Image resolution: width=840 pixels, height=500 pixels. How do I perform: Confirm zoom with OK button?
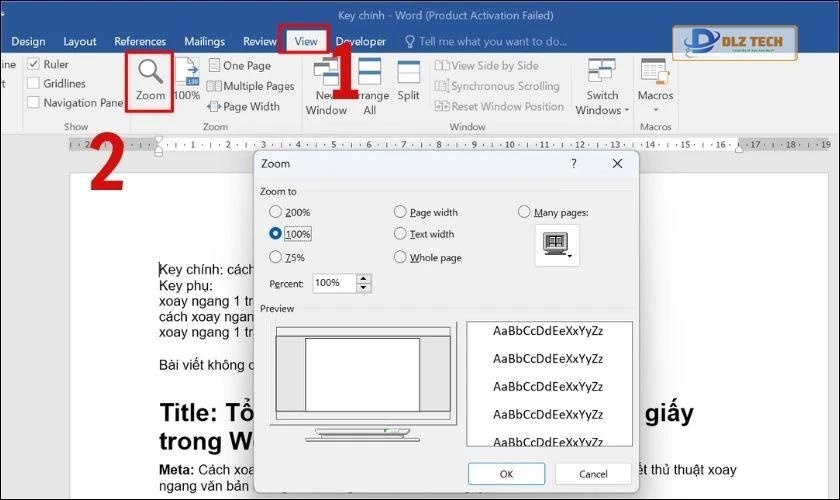[506, 474]
